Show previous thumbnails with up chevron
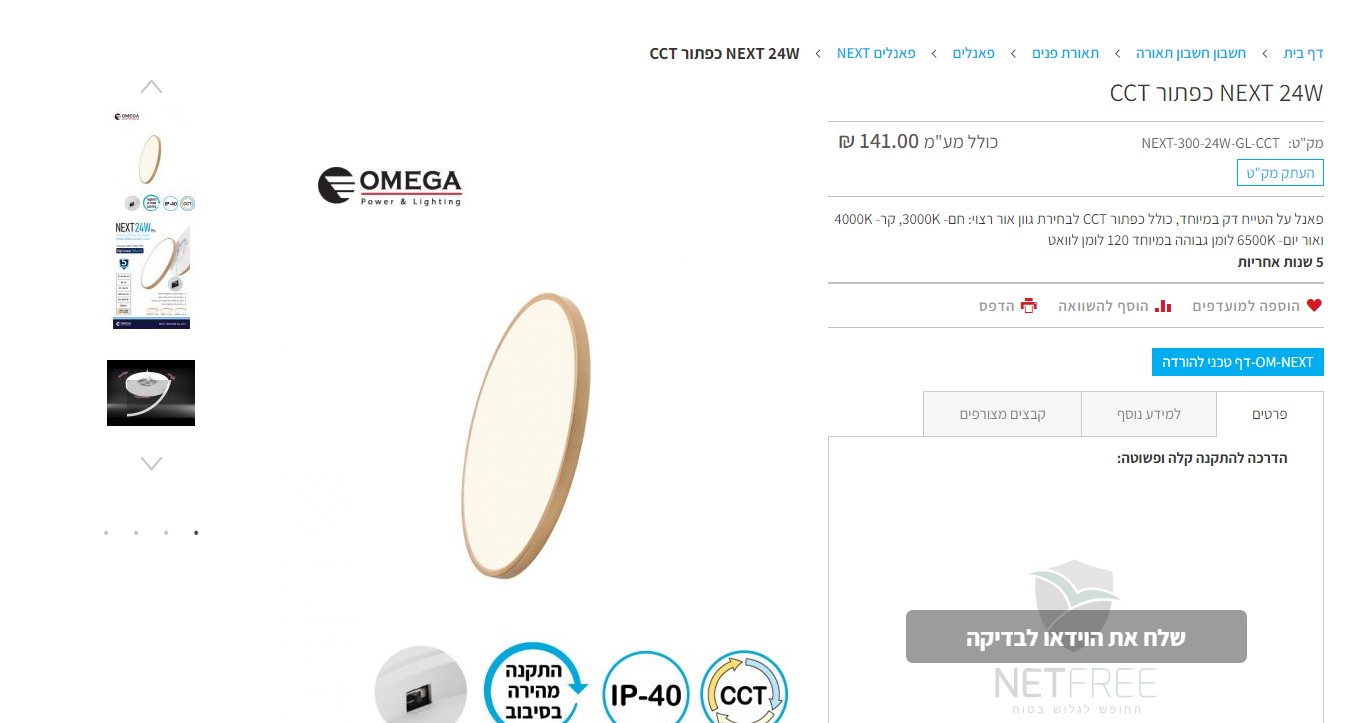This screenshot has height=723, width=1372. click(x=151, y=87)
